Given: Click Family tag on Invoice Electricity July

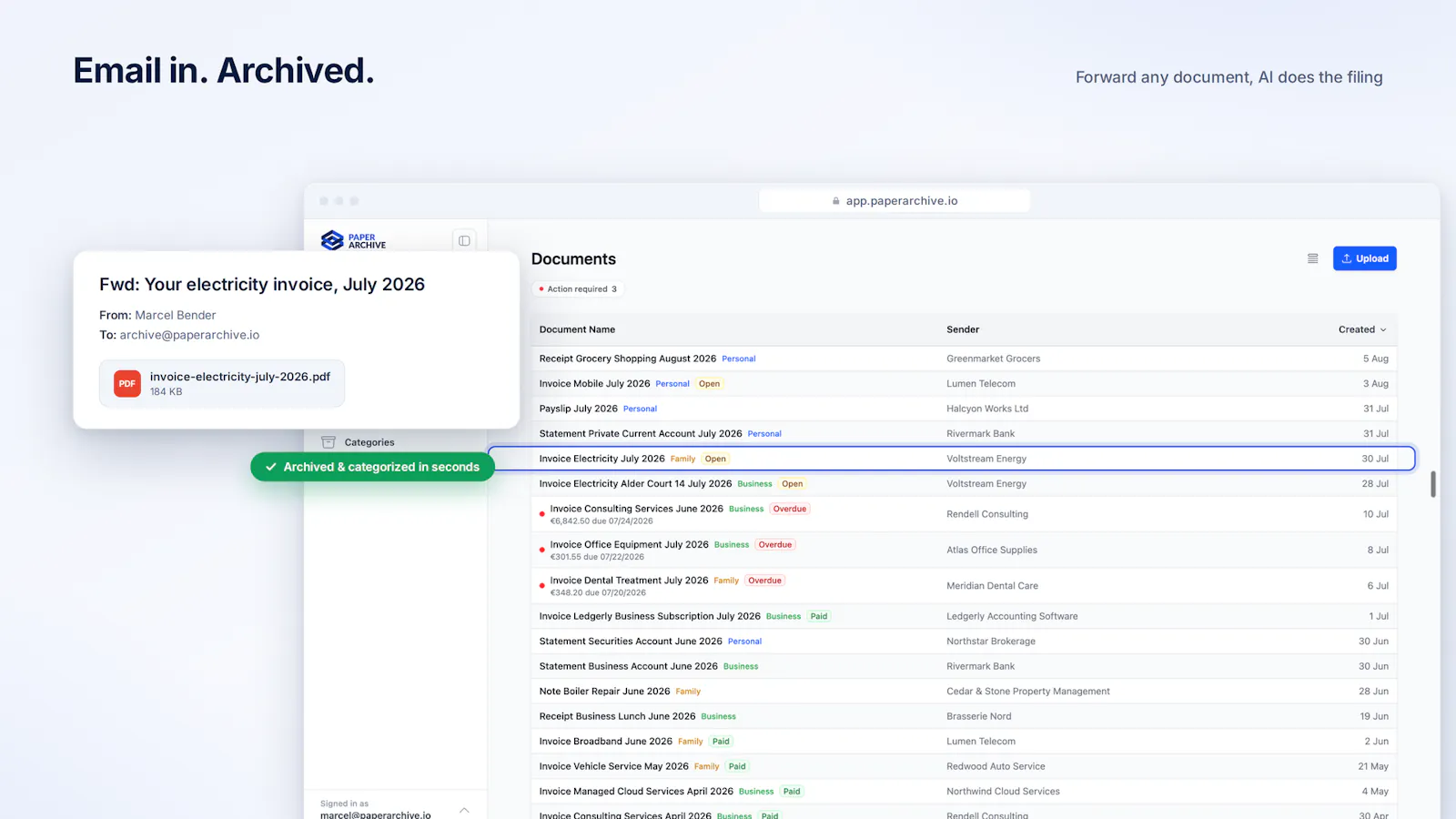Looking at the screenshot, I should [x=682, y=459].
